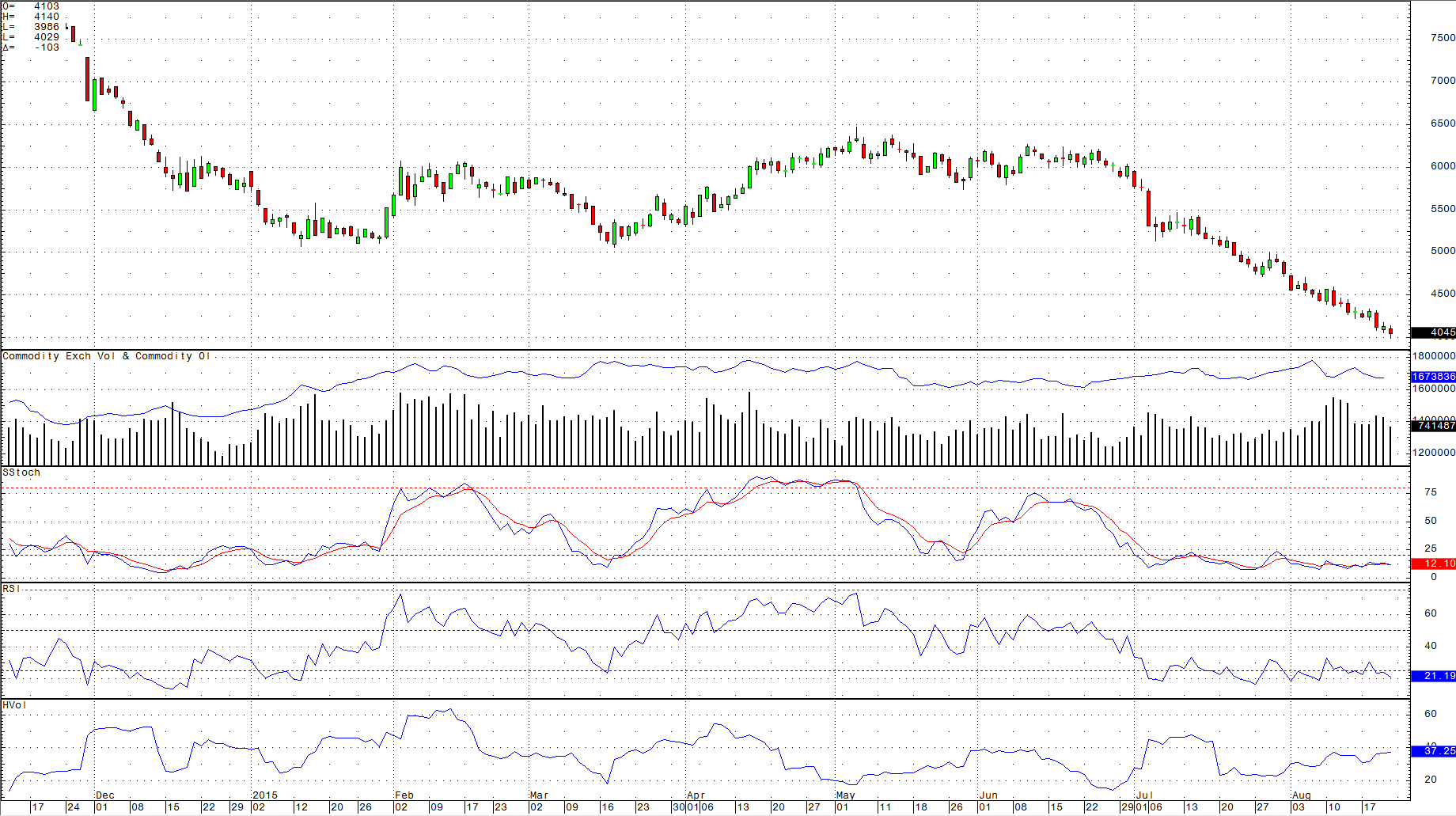
Task: Click the May month label on the axis
Action: point(845,795)
